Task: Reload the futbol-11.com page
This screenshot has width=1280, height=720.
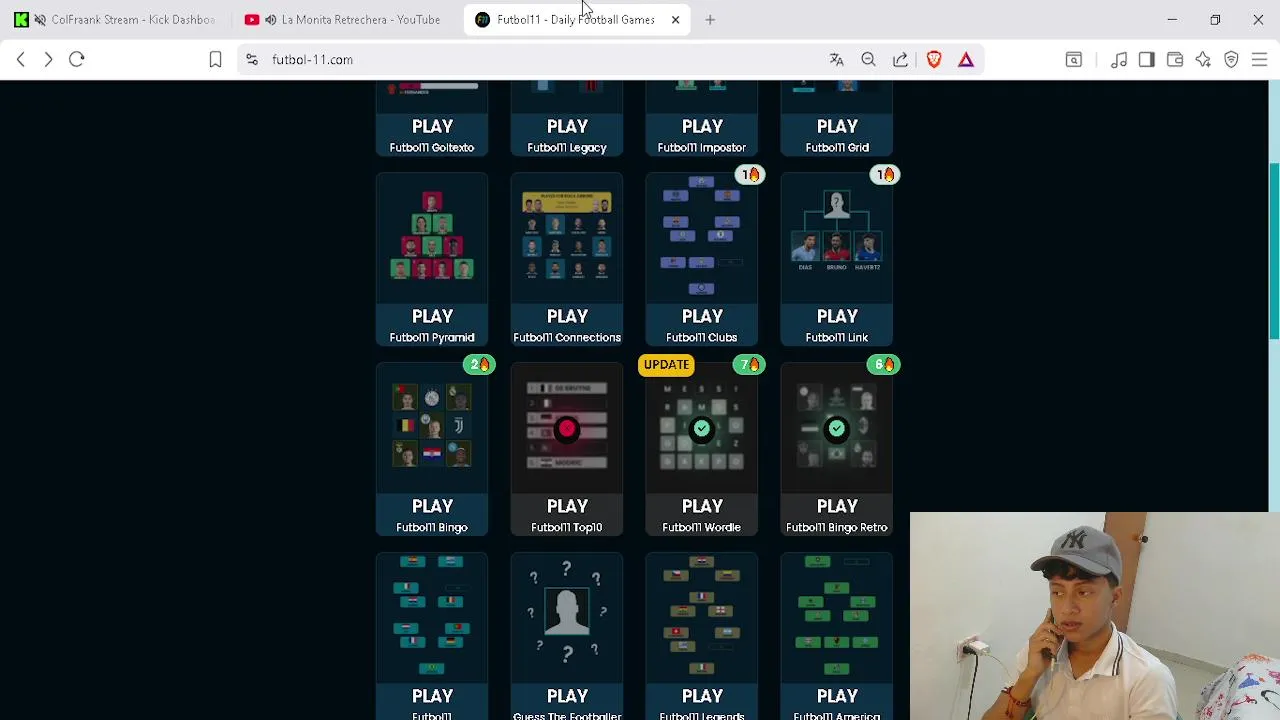Action: coord(77,60)
